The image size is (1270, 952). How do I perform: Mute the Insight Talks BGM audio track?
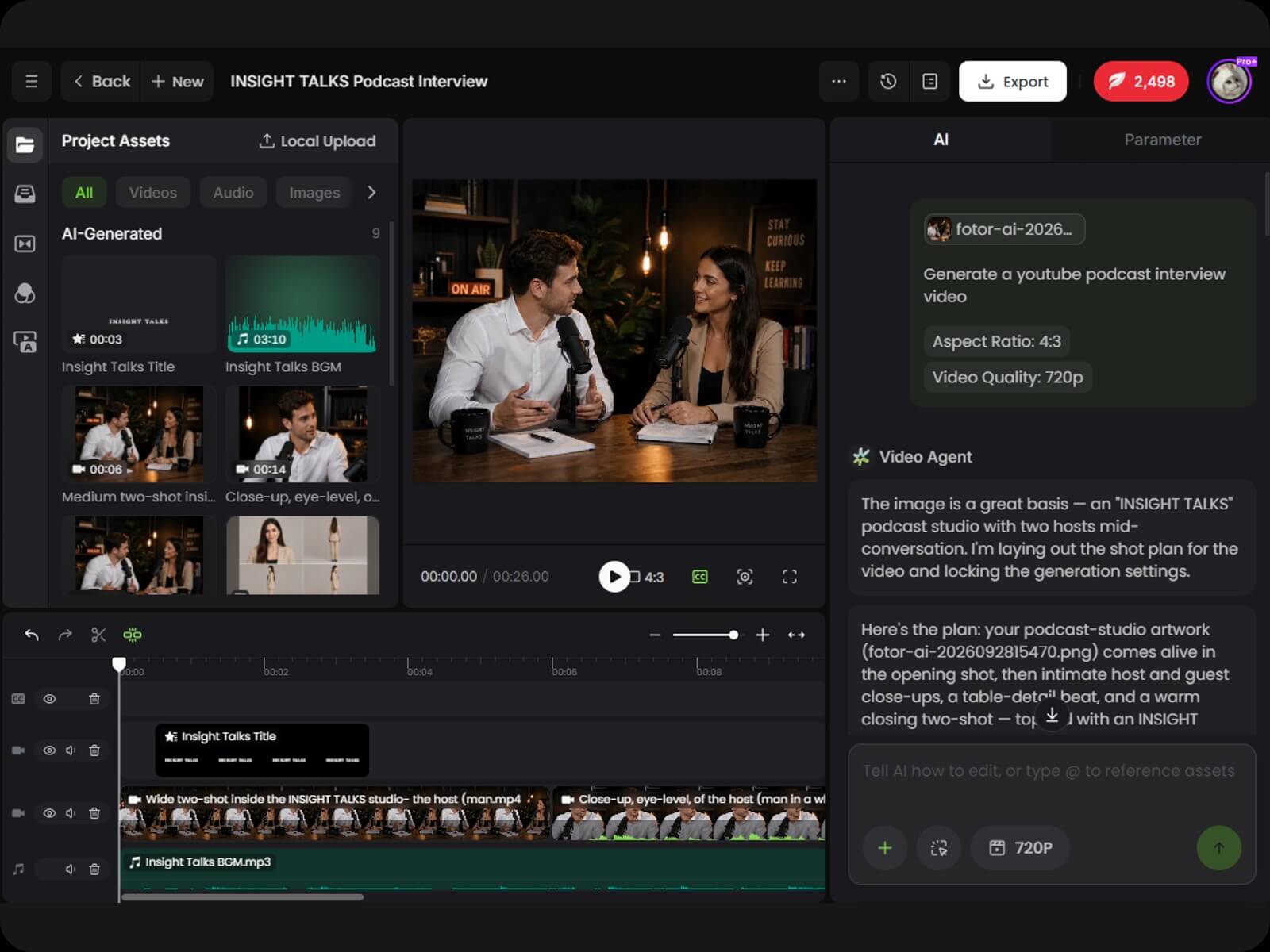coord(71,869)
